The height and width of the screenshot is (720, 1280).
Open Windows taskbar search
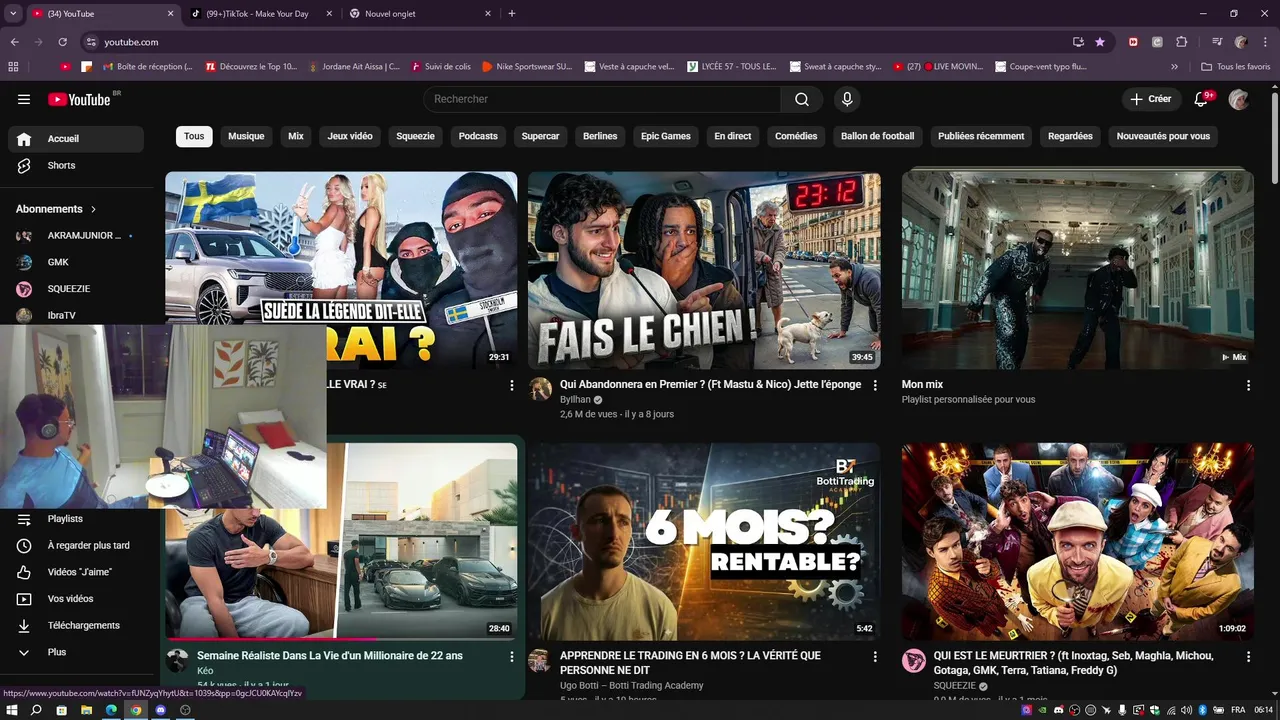coord(36,710)
